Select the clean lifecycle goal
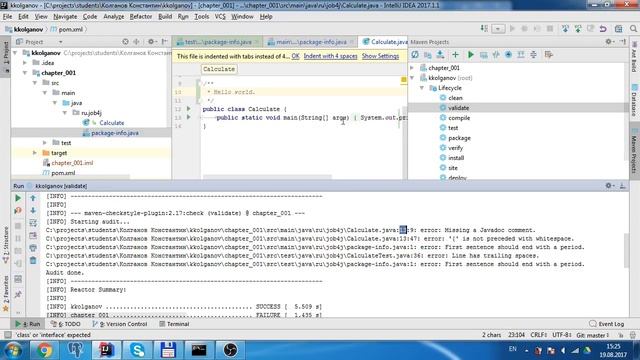This screenshot has width=640, height=360. click(x=455, y=98)
